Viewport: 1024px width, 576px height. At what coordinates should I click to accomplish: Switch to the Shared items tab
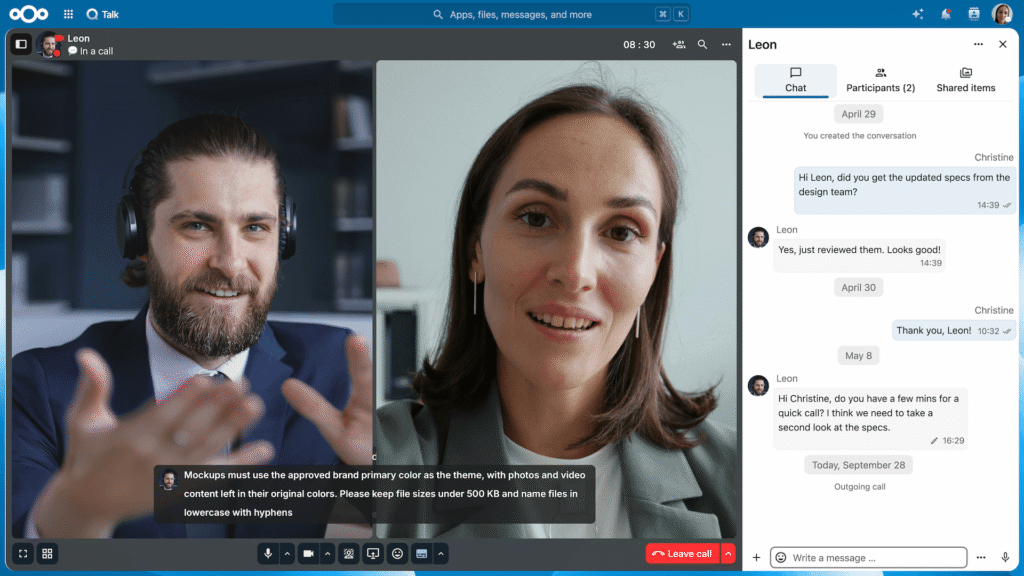(x=966, y=80)
